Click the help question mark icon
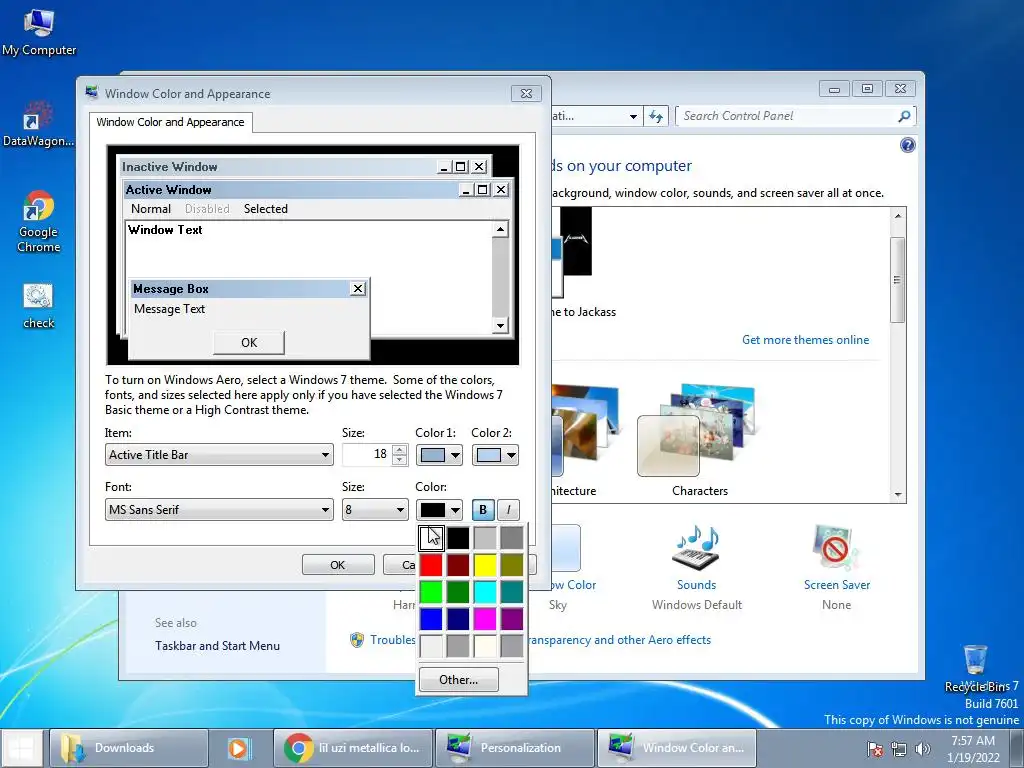The image size is (1024, 768). pos(907,145)
